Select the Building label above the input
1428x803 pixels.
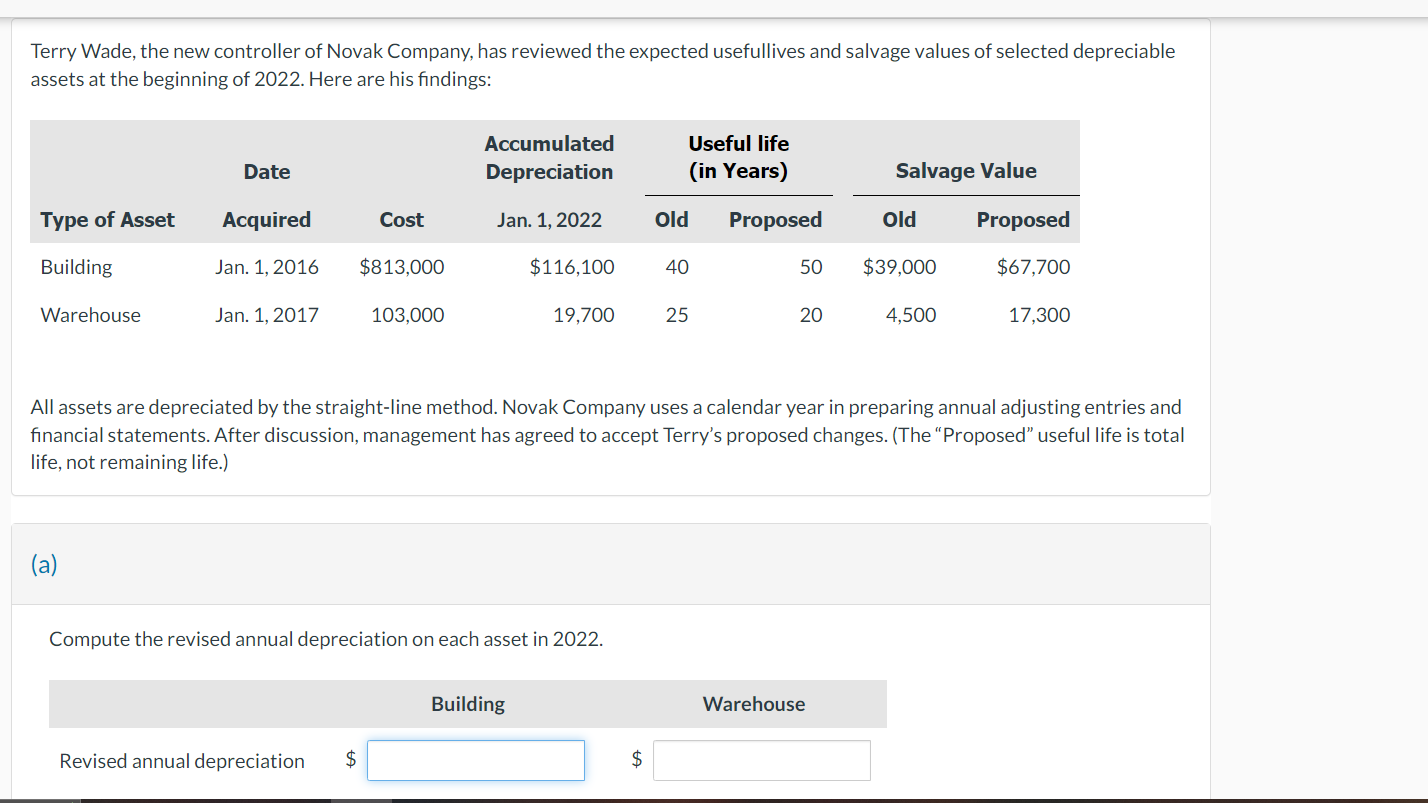click(467, 703)
